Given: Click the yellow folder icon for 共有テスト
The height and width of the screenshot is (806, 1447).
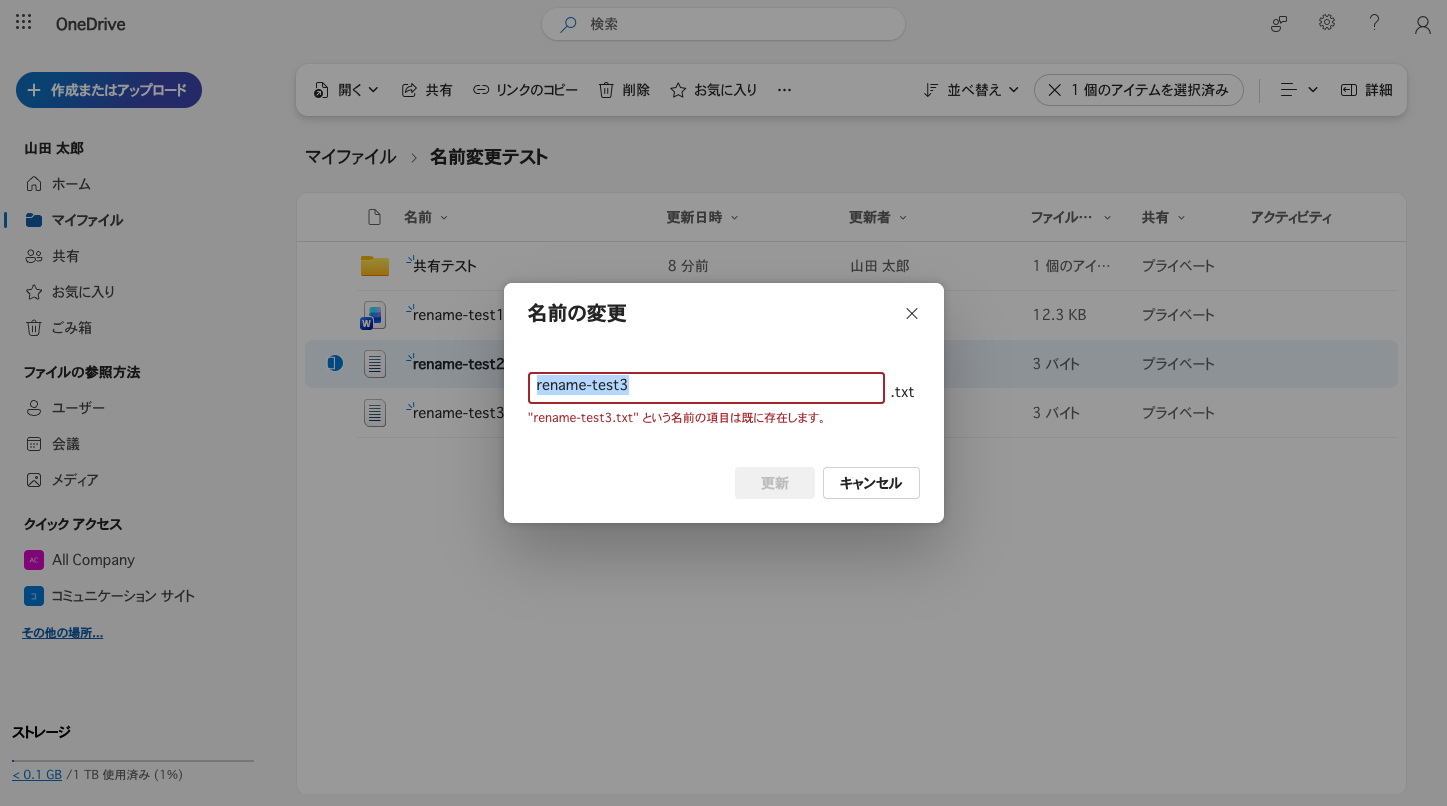Looking at the screenshot, I should pyautogui.click(x=375, y=266).
